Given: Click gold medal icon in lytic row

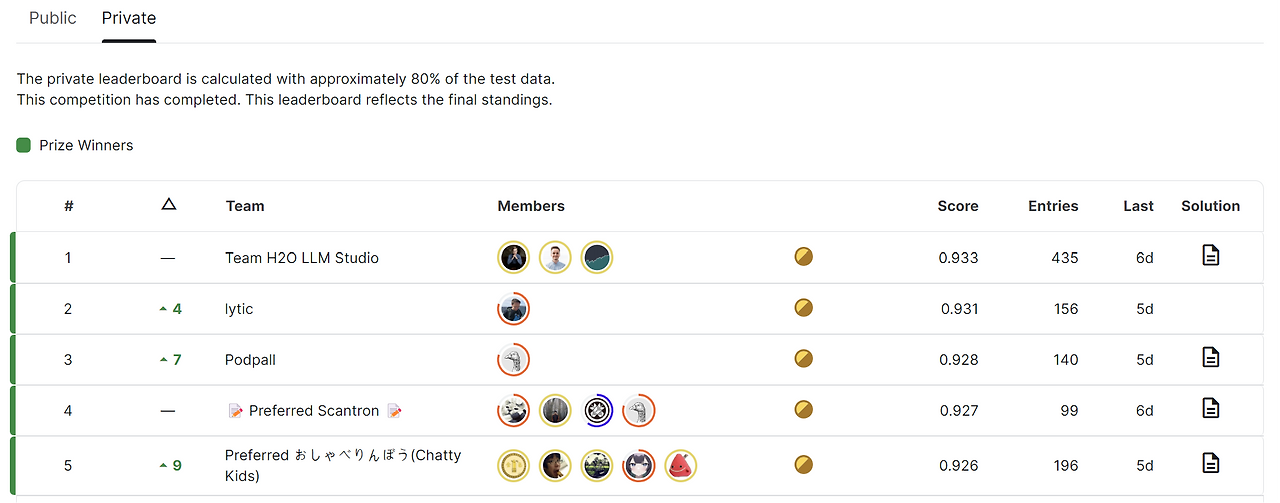Looking at the screenshot, I should tap(803, 308).
